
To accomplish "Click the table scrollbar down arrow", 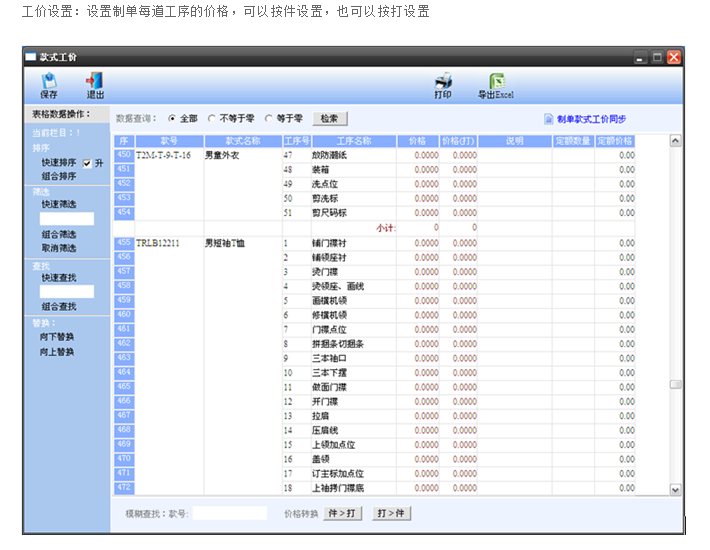I will tap(675, 489).
